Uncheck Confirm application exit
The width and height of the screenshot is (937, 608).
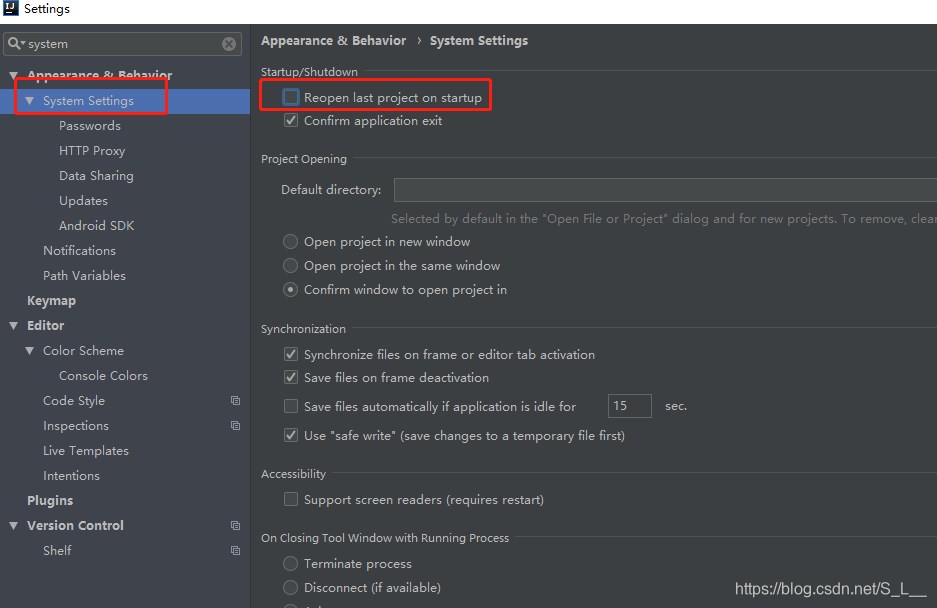pyautogui.click(x=291, y=120)
